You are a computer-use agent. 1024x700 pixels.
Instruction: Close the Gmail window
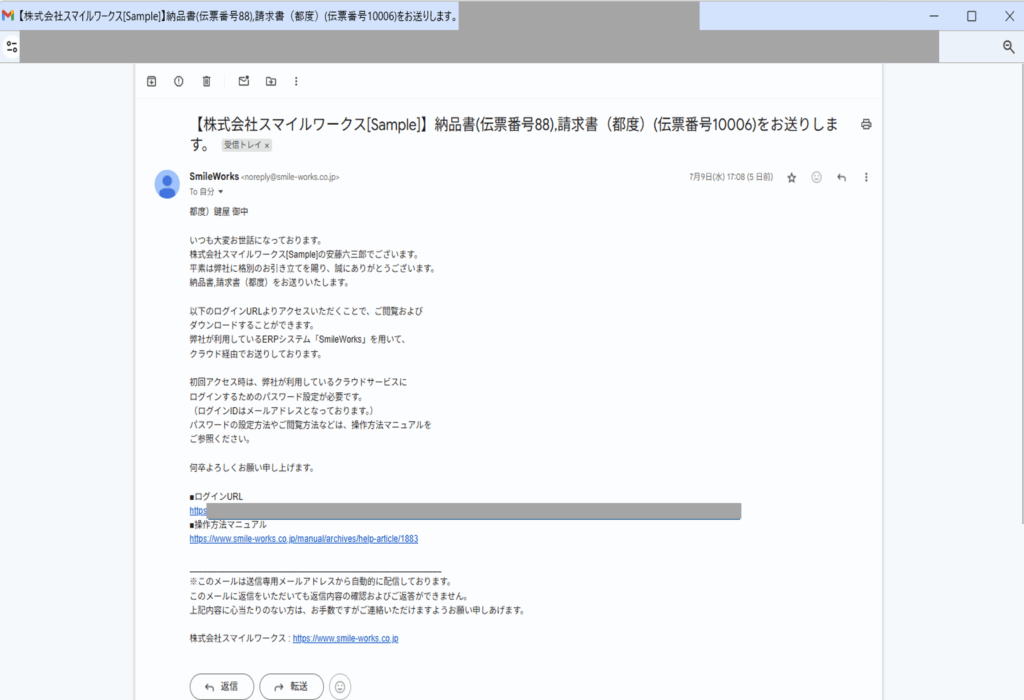click(x=1009, y=16)
